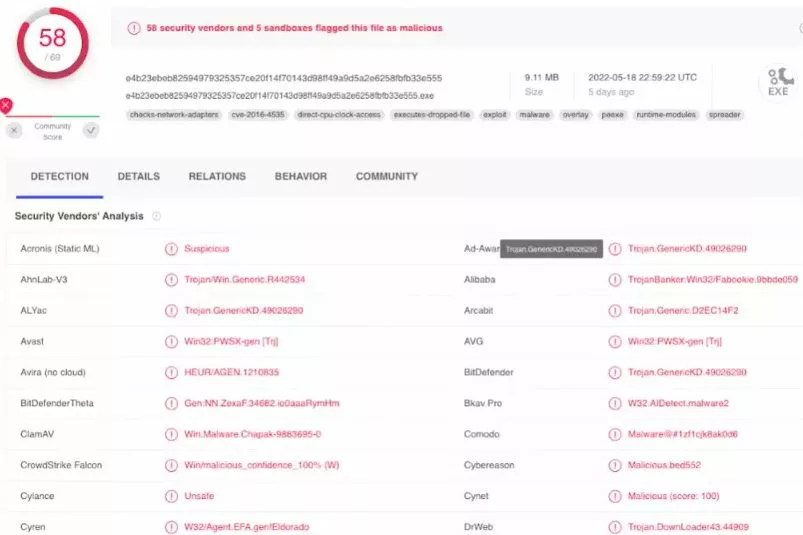This screenshot has width=803, height=535.
Task: Switch to the DETECTION tab
Action: (x=59, y=177)
